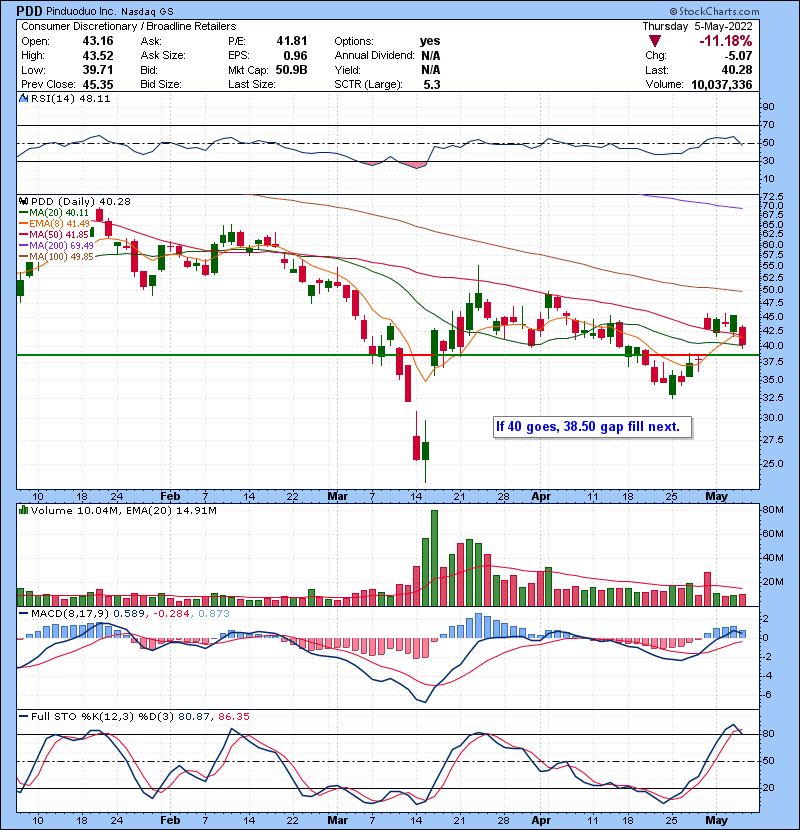This screenshot has width=800, height=830.
Task: Click the Yield label
Action: [347, 70]
